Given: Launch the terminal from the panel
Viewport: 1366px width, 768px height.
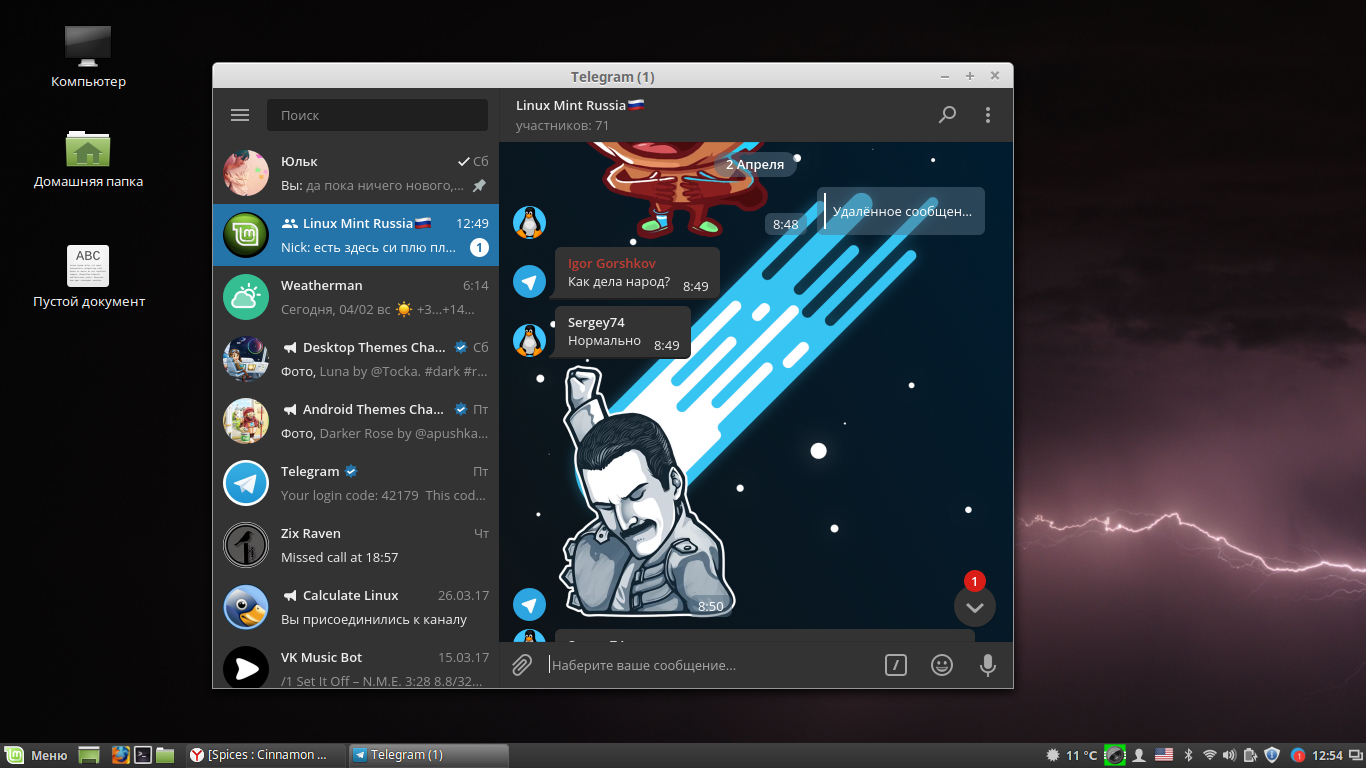Looking at the screenshot, I should tap(143, 755).
